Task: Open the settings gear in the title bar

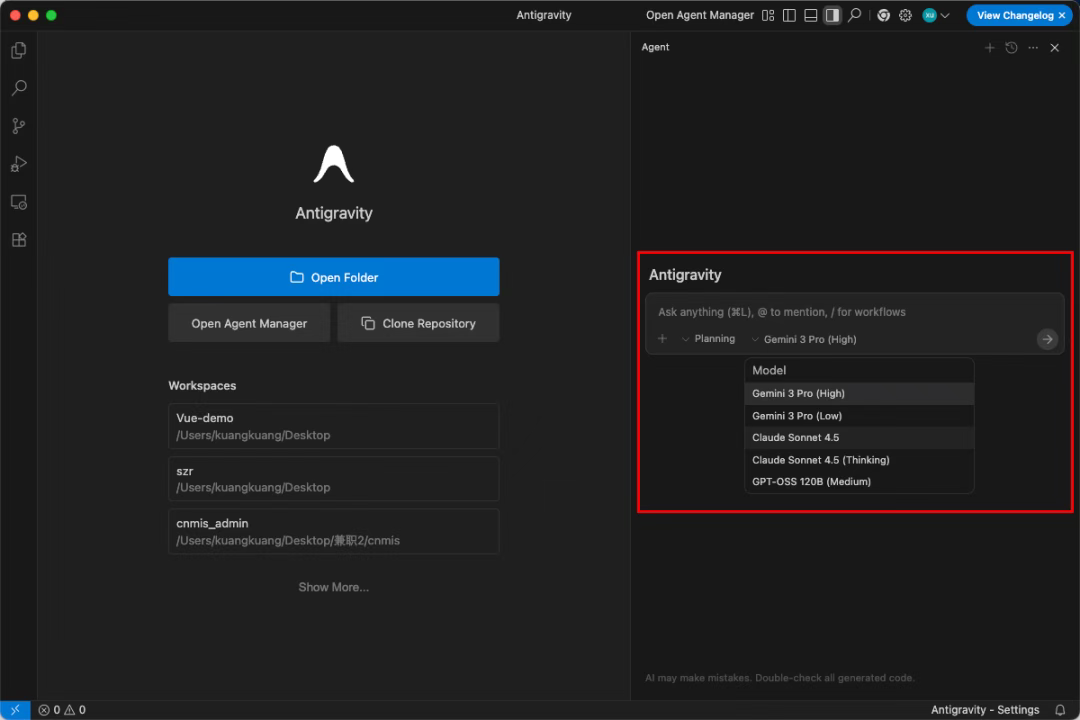Action: tap(905, 15)
